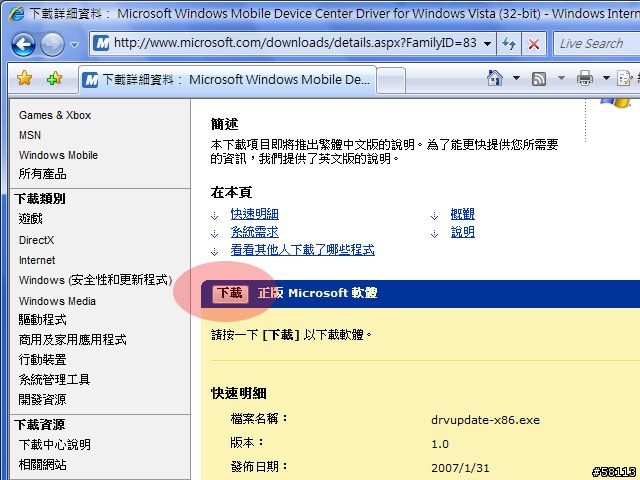
Task: Open Windows Mobile sidebar link
Action: 58,155
